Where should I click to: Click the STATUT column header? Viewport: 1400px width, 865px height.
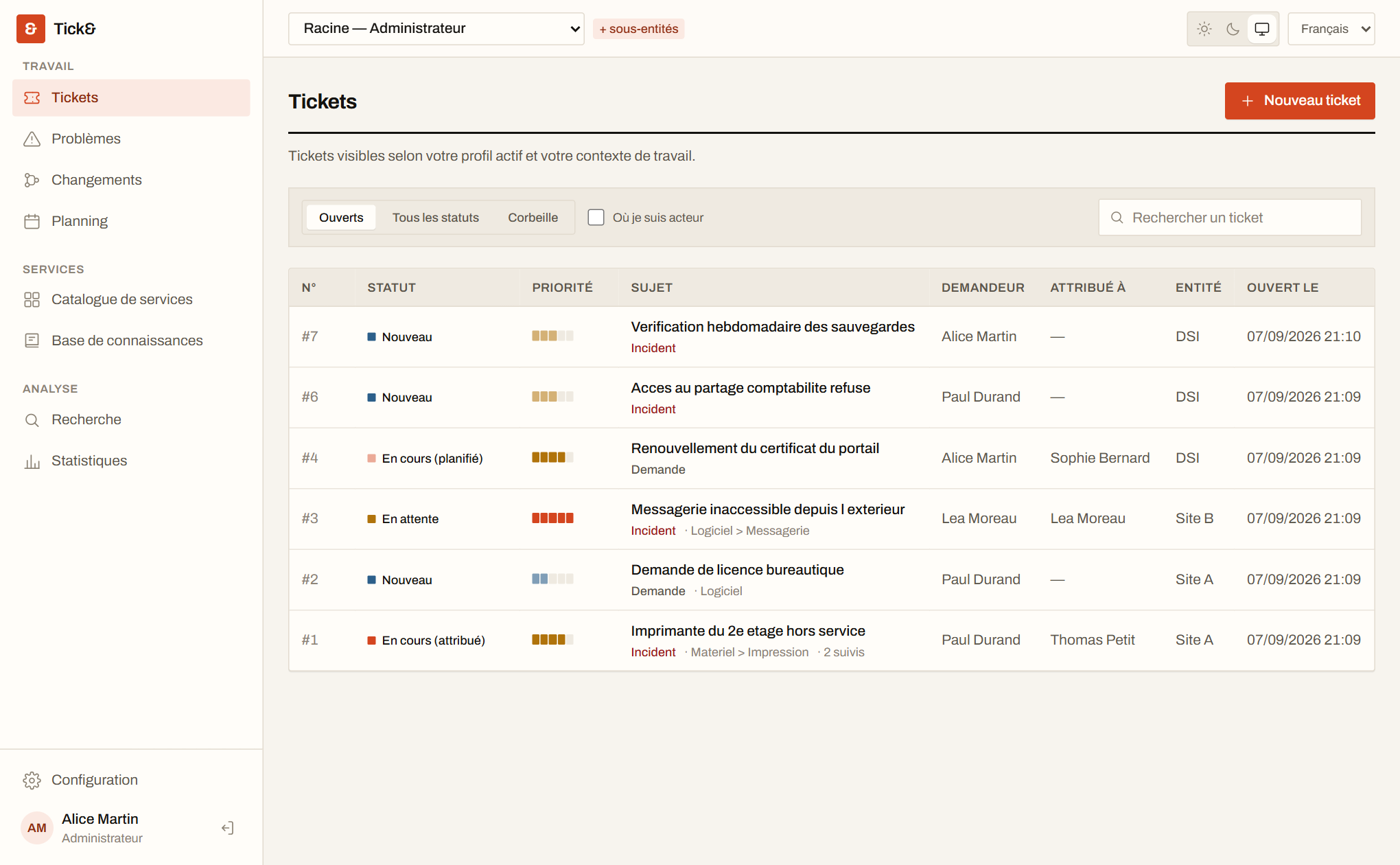point(392,288)
